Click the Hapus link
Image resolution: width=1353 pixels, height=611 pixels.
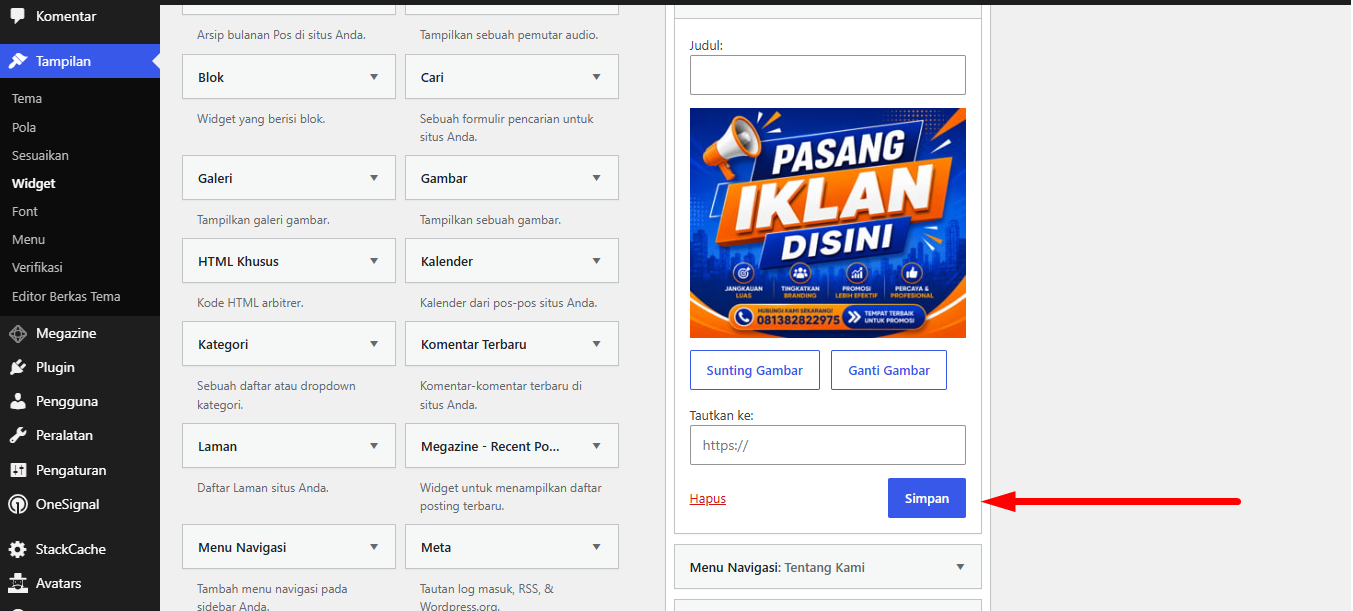(708, 498)
